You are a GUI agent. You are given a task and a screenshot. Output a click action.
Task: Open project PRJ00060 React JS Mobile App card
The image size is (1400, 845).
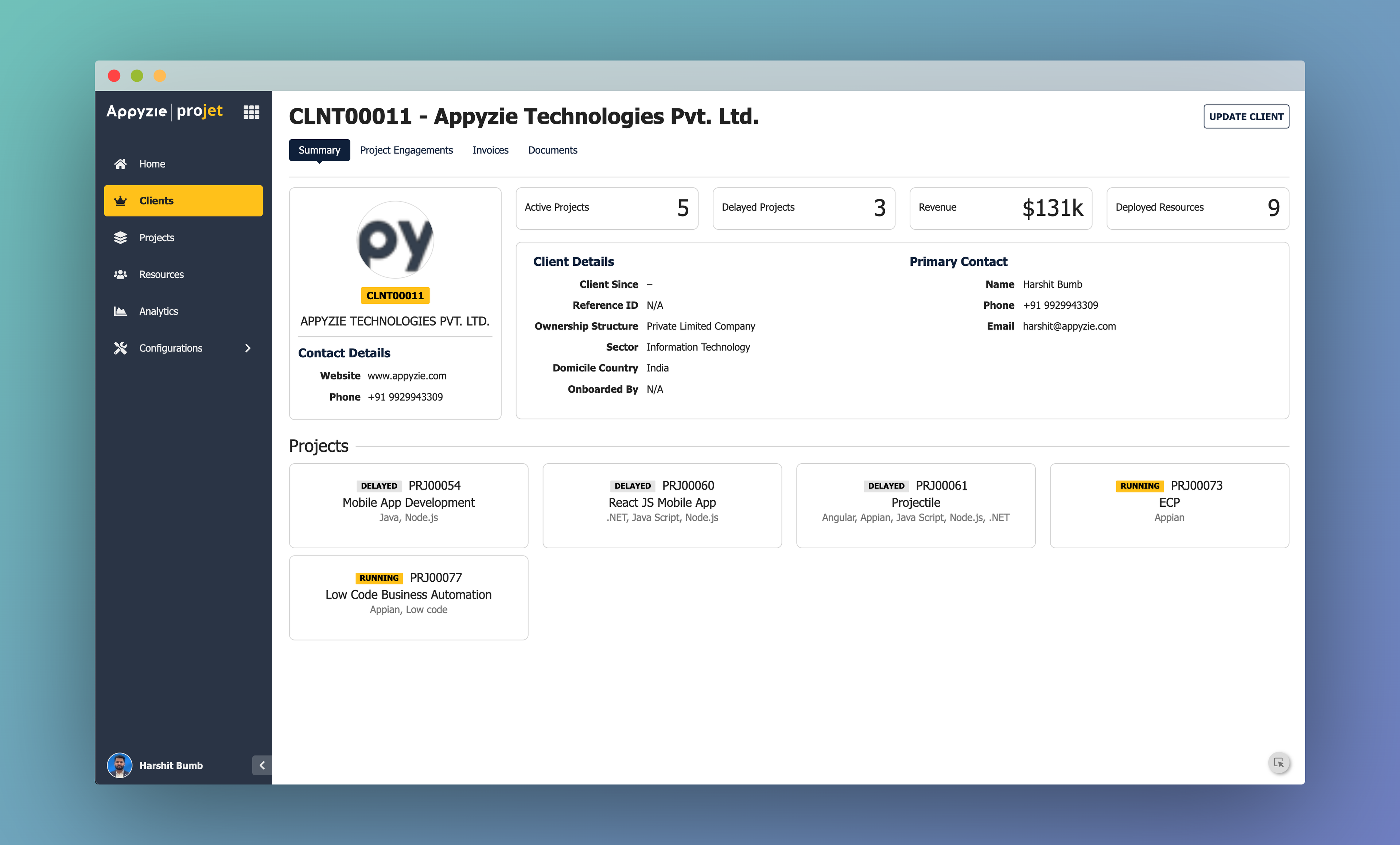click(x=662, y=506)
